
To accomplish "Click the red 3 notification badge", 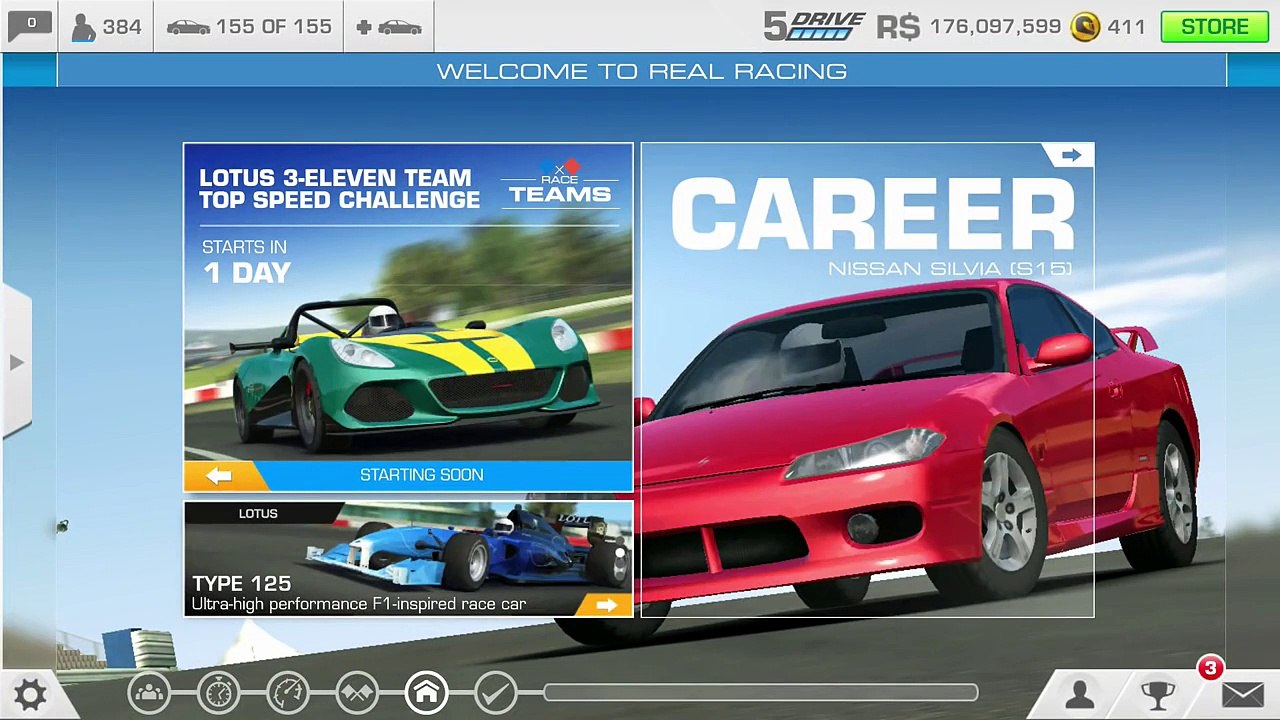I will (1210, 667).
